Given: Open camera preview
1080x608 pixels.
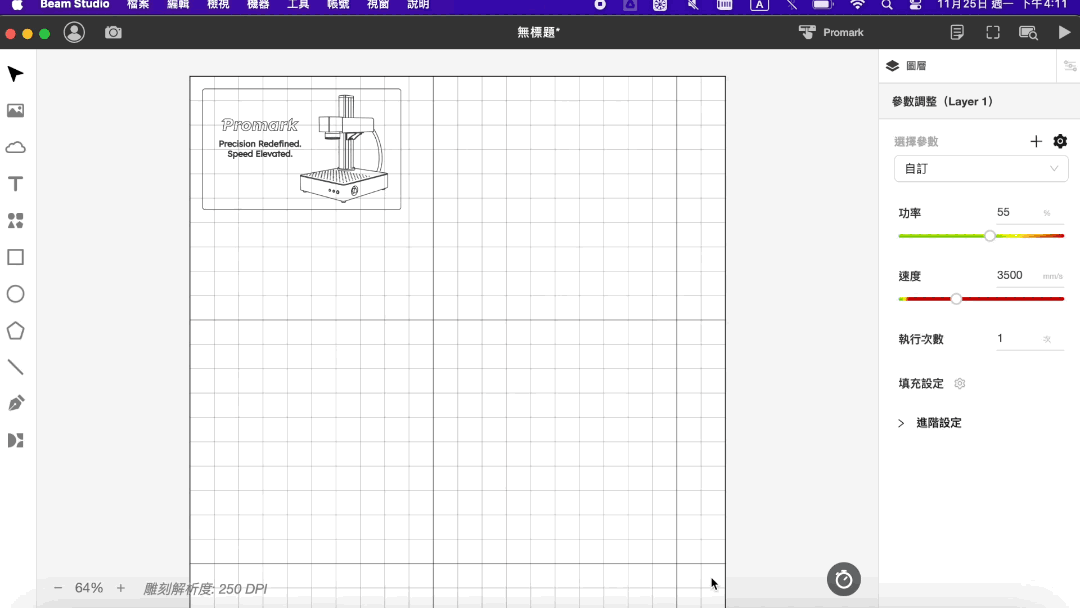Looking at the screenshot, I should pos(113,32).
